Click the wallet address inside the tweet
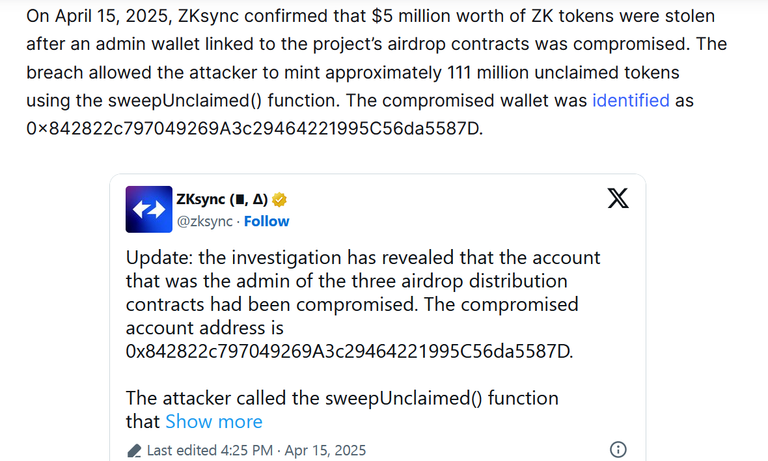Image resolution: width=768 pixels, height=461 pixels. (x=349, y=351)
